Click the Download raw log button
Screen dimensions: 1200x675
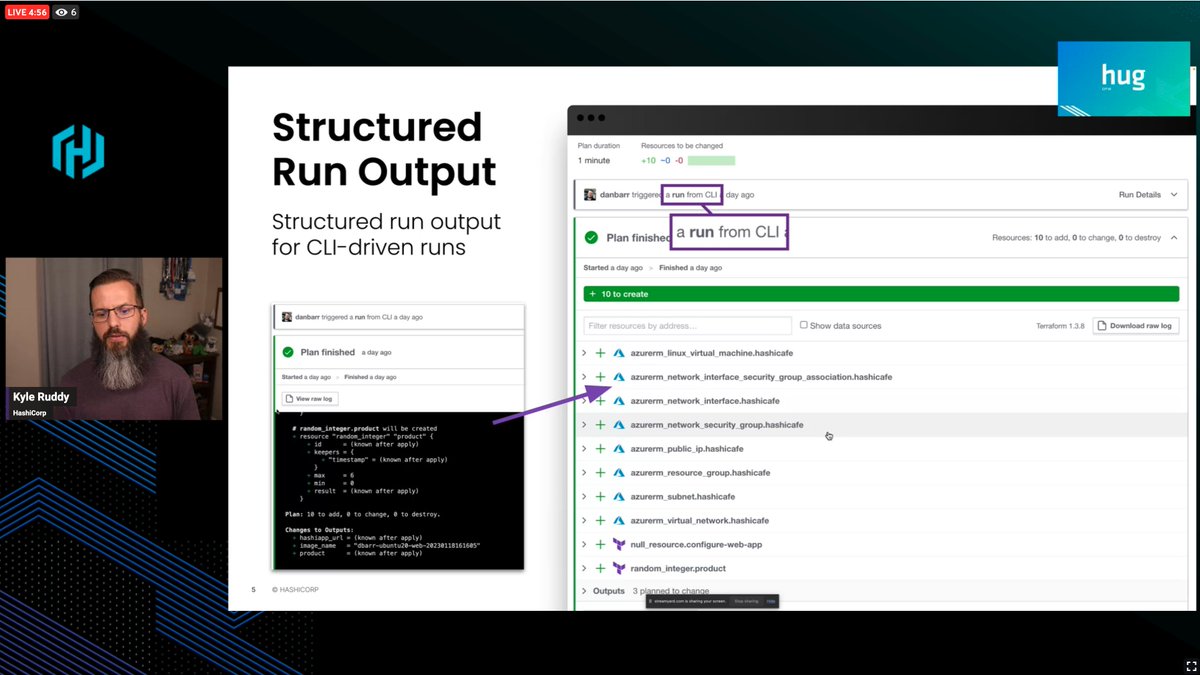(1136, 326)
